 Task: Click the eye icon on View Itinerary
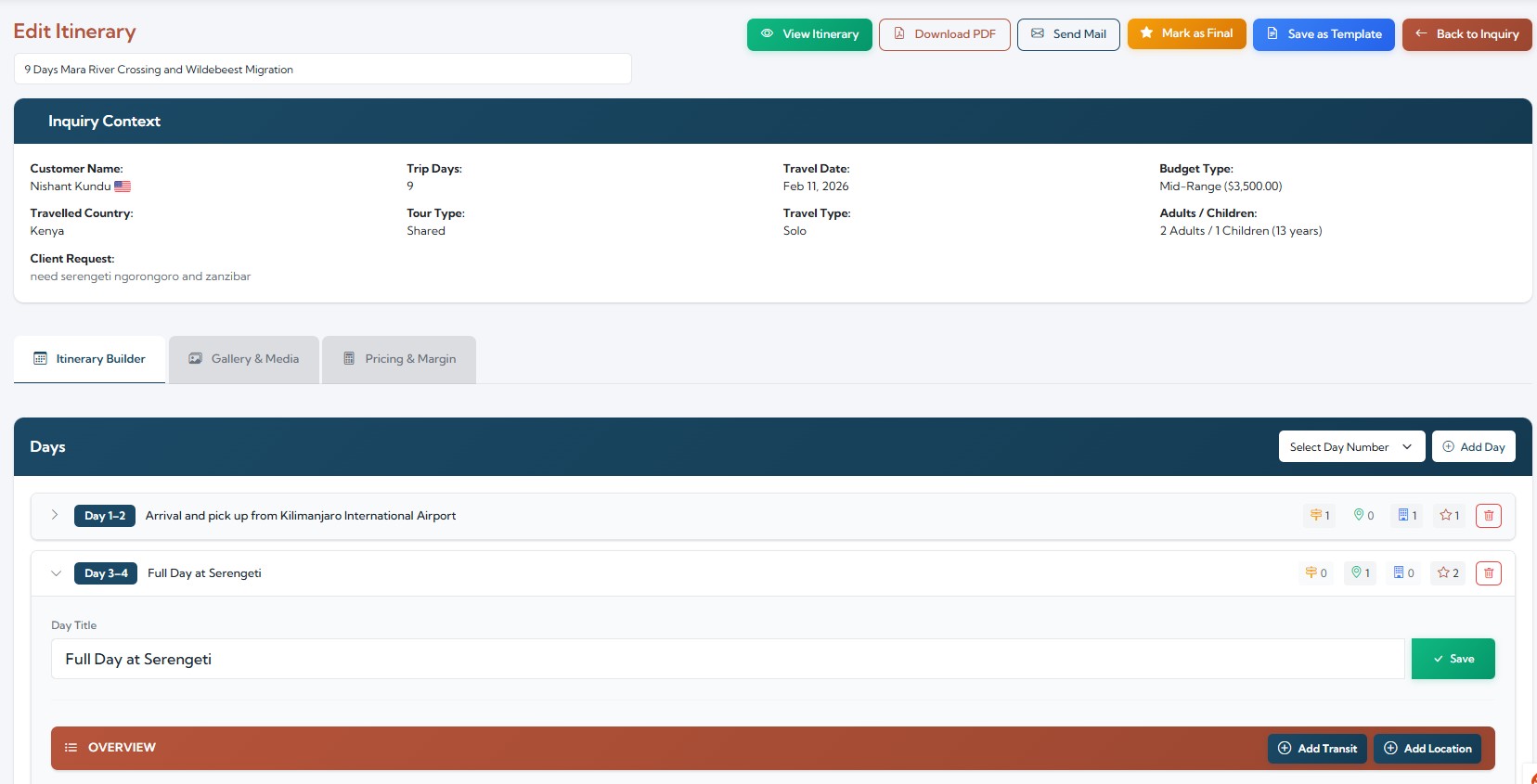pyautogui.click(x=768, y=33)
